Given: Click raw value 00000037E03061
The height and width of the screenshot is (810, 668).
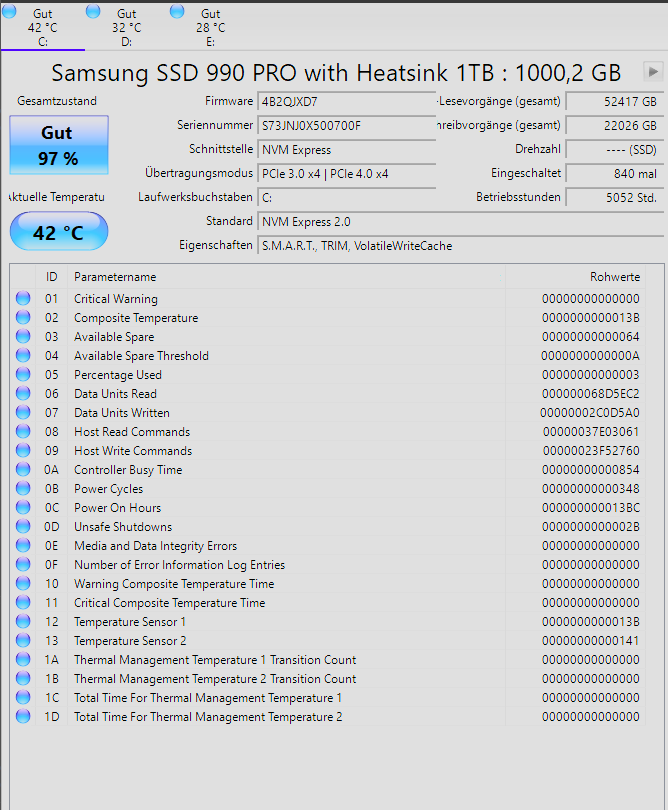Looking at the screenshot, I should (x=591, y=432).
